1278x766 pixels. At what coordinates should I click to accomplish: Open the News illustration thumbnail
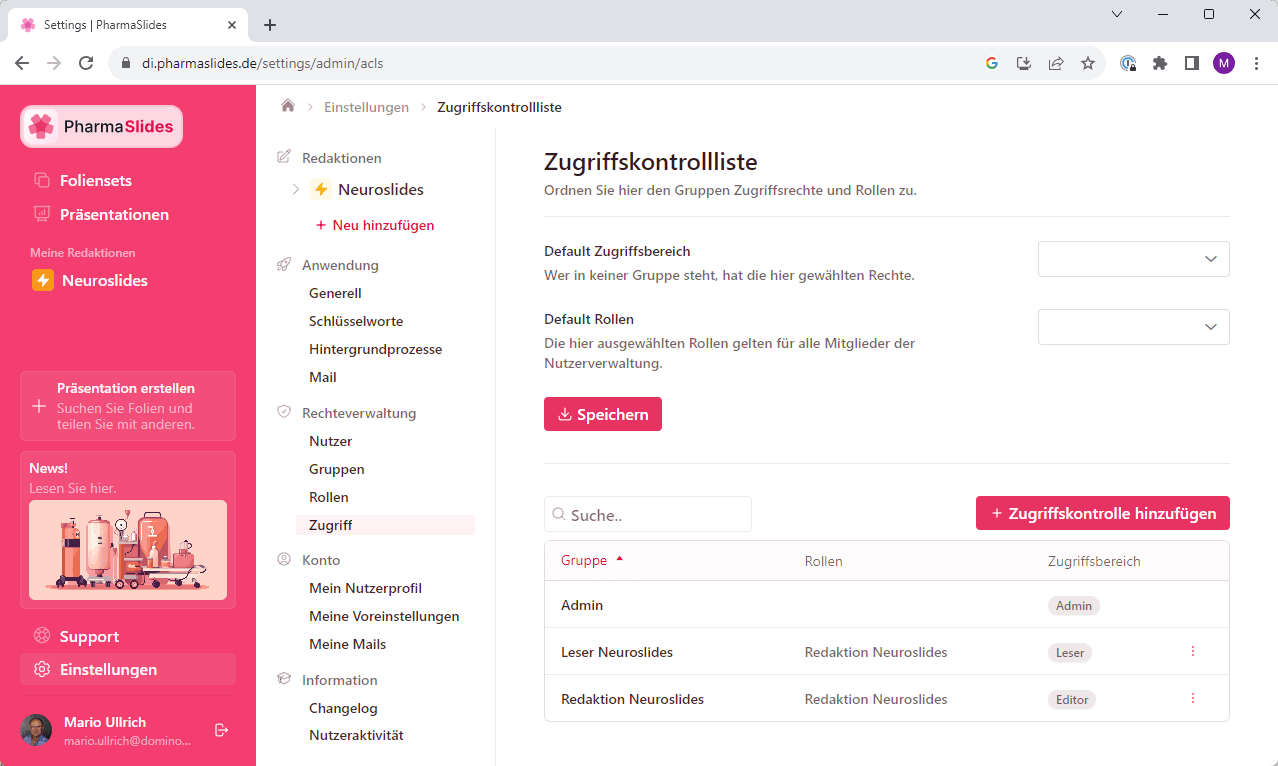coord(128,550)
